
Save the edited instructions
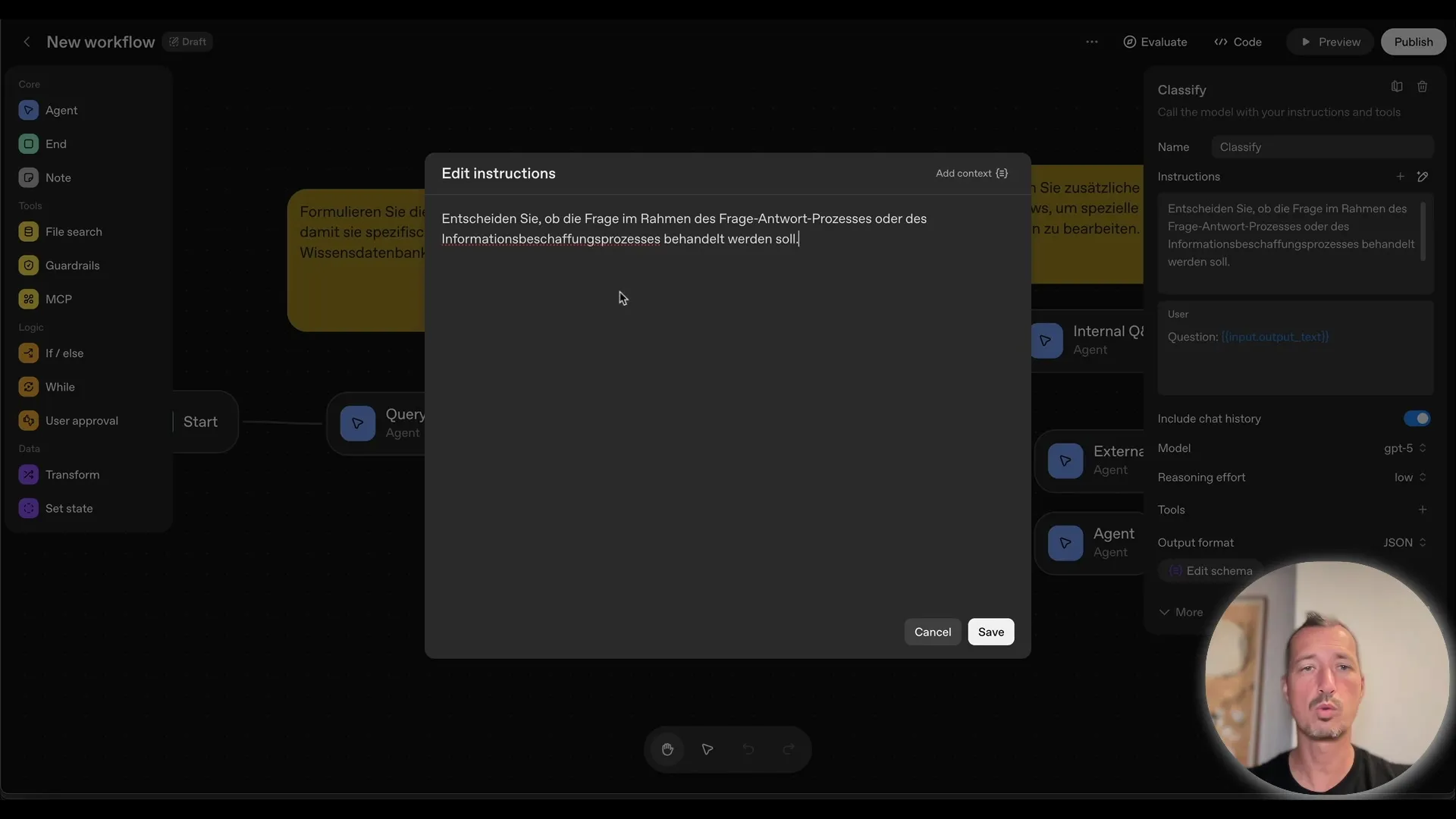(x=991, y=632)
